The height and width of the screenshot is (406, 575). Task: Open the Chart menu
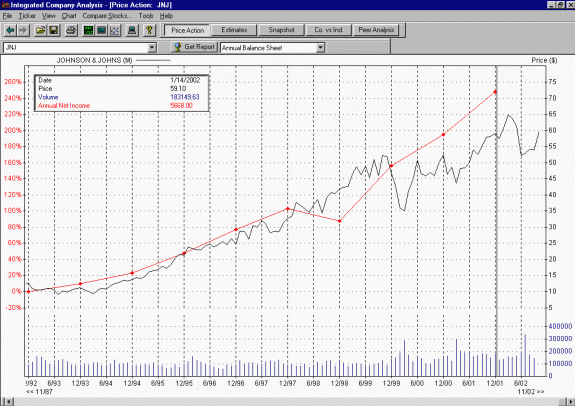click(x=69, y=16)
